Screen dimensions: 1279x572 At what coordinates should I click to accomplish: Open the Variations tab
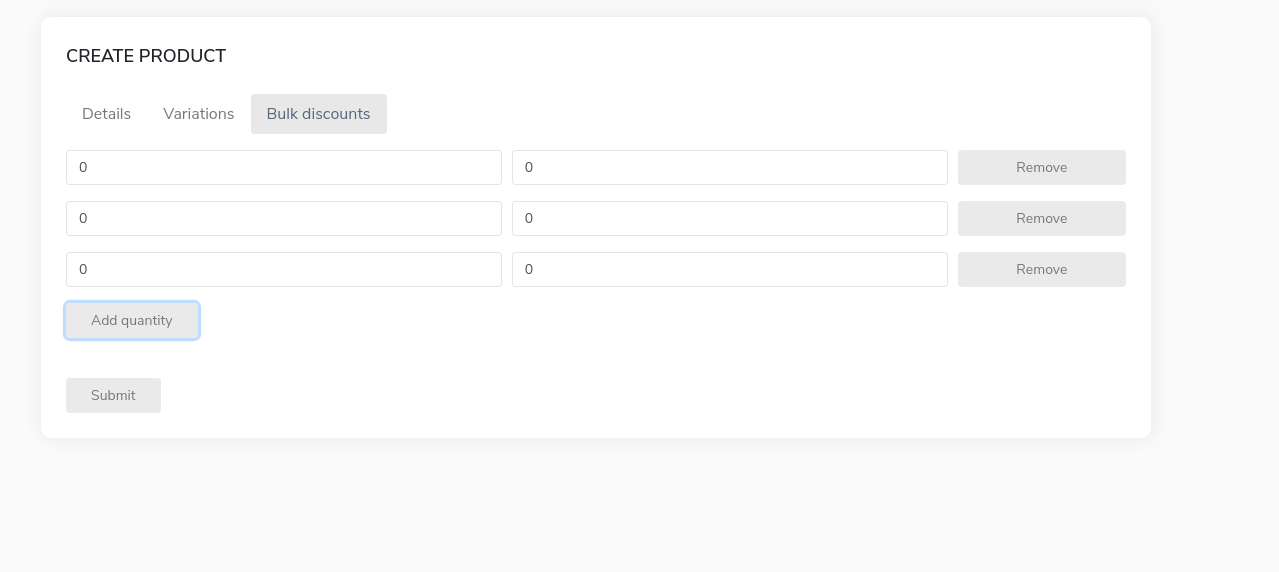(198, 114)
